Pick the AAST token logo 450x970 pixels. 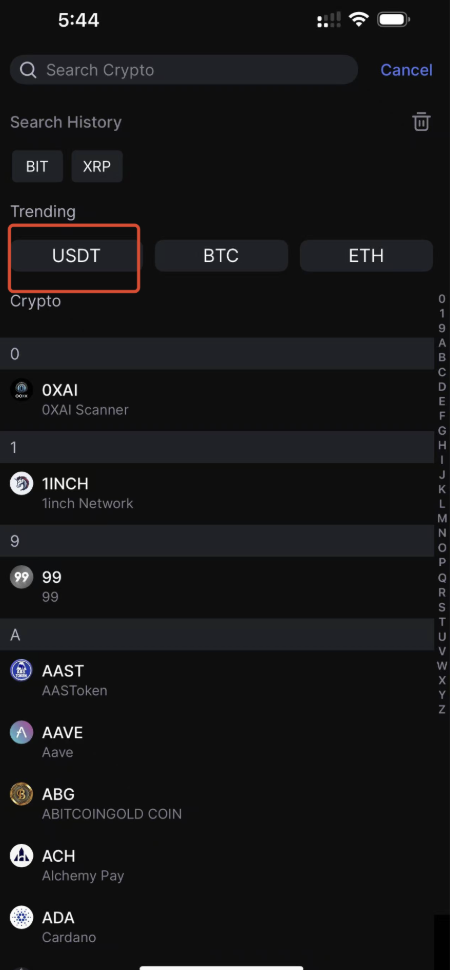pos(22,671)
